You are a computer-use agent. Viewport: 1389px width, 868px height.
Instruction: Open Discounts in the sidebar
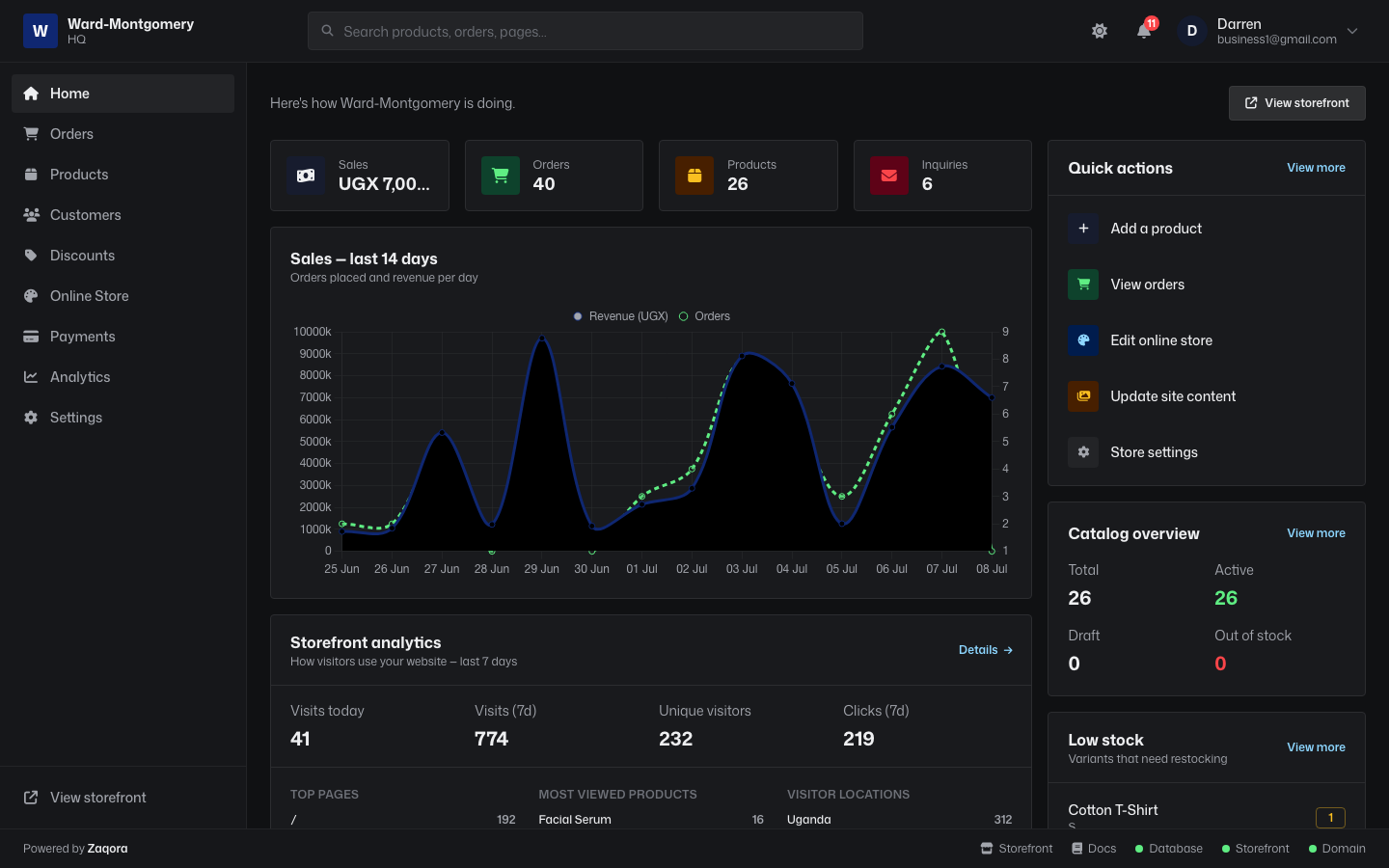pos(123,256)
